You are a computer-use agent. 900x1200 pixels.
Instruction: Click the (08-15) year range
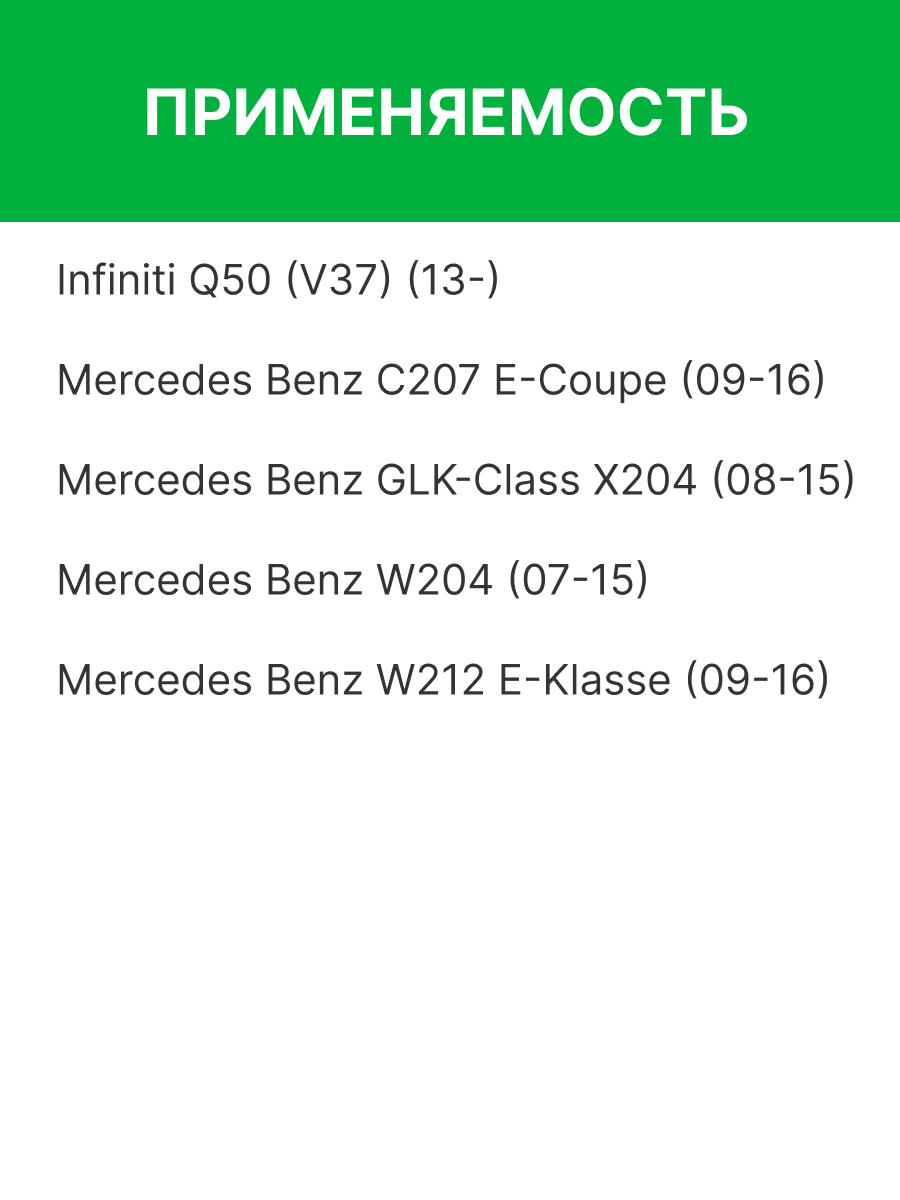pos(783,481)
